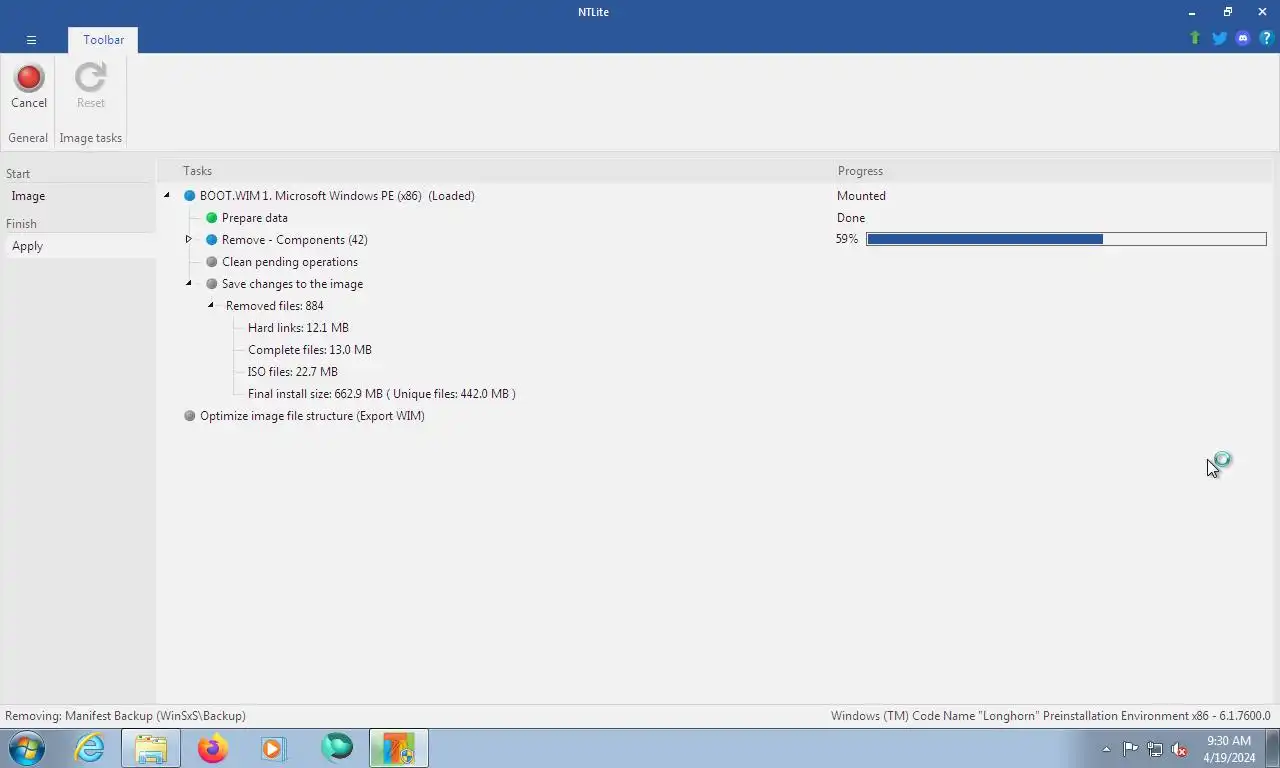Open the teal round app taskbar icon

click(x=337, y=748)
